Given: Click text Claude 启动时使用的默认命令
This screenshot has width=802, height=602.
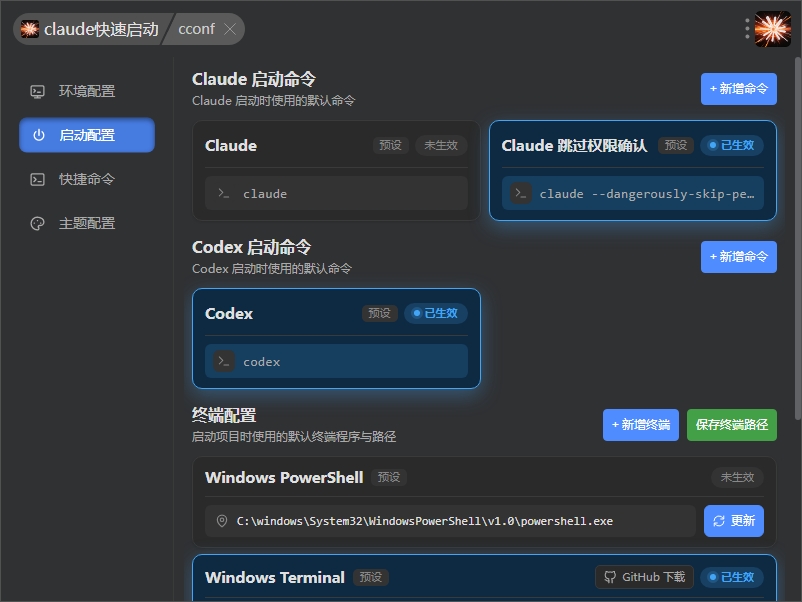Looking at the screenshot, I should [x=273, y=101].
